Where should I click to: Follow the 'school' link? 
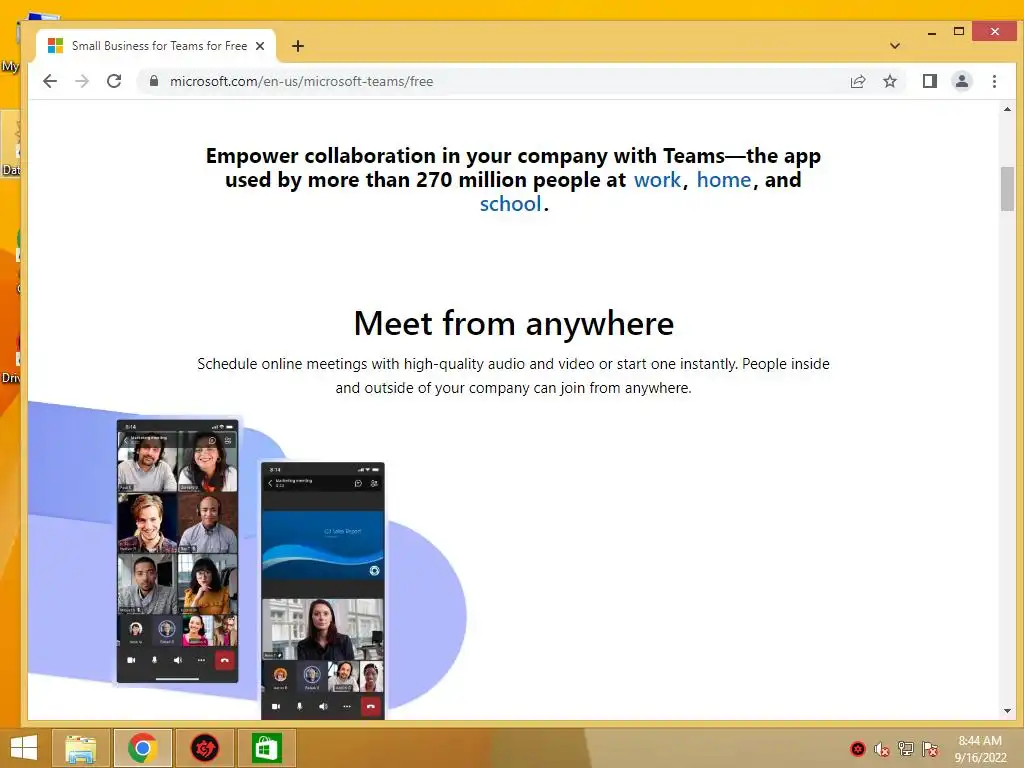pyautogui.click(x=511, y=204)
